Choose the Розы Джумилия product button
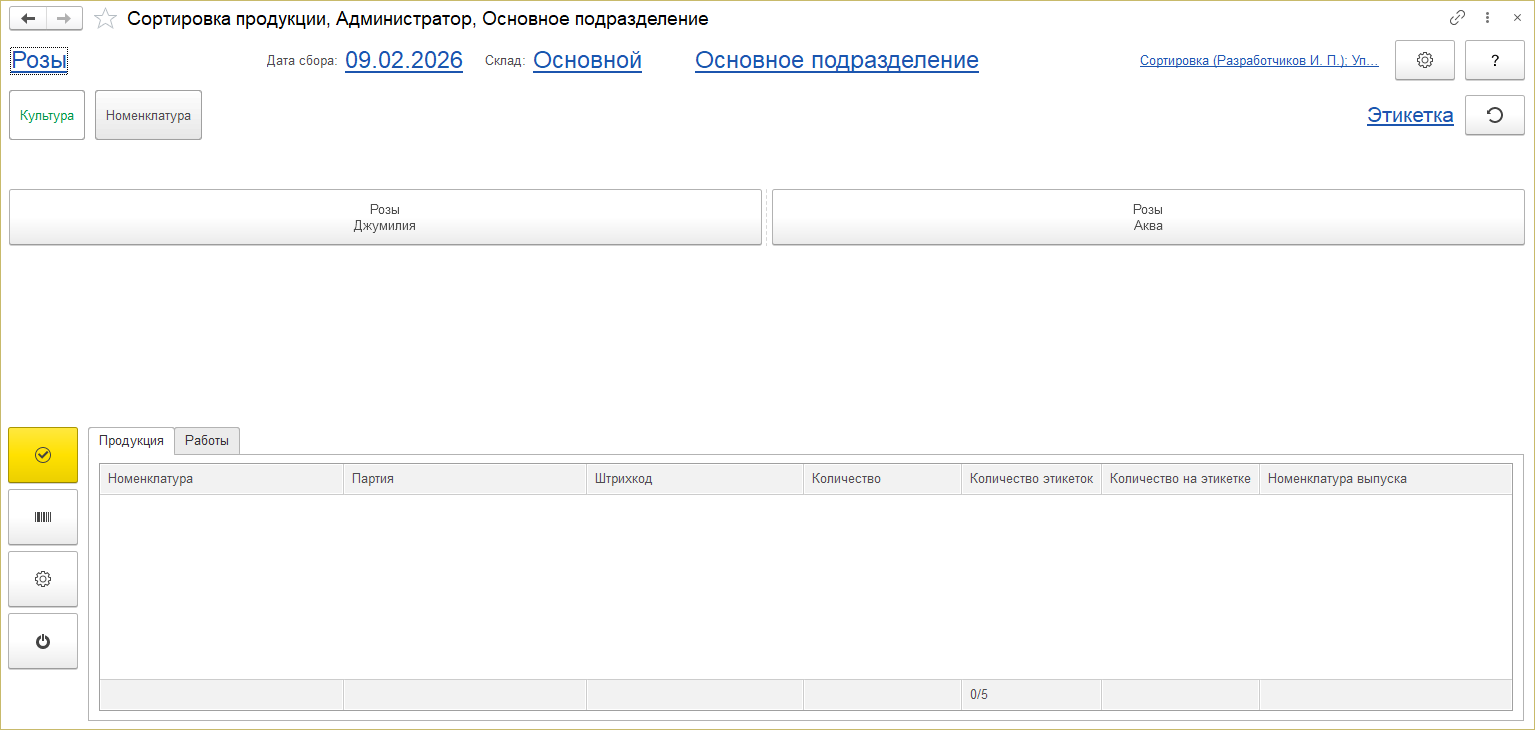The width and height of the screenshot is (1535, 730). coord(385,217)
